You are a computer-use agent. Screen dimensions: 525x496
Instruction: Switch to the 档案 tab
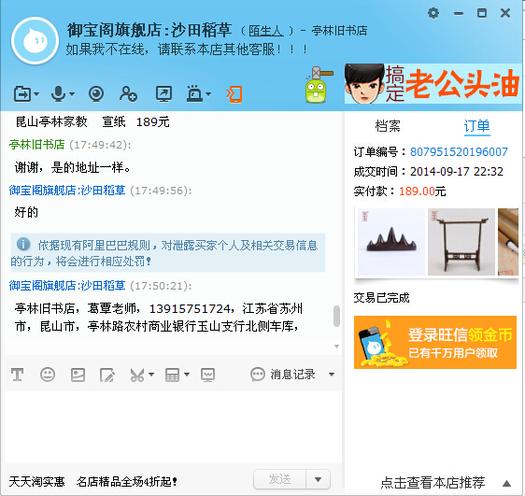click(x=387, y=126)
